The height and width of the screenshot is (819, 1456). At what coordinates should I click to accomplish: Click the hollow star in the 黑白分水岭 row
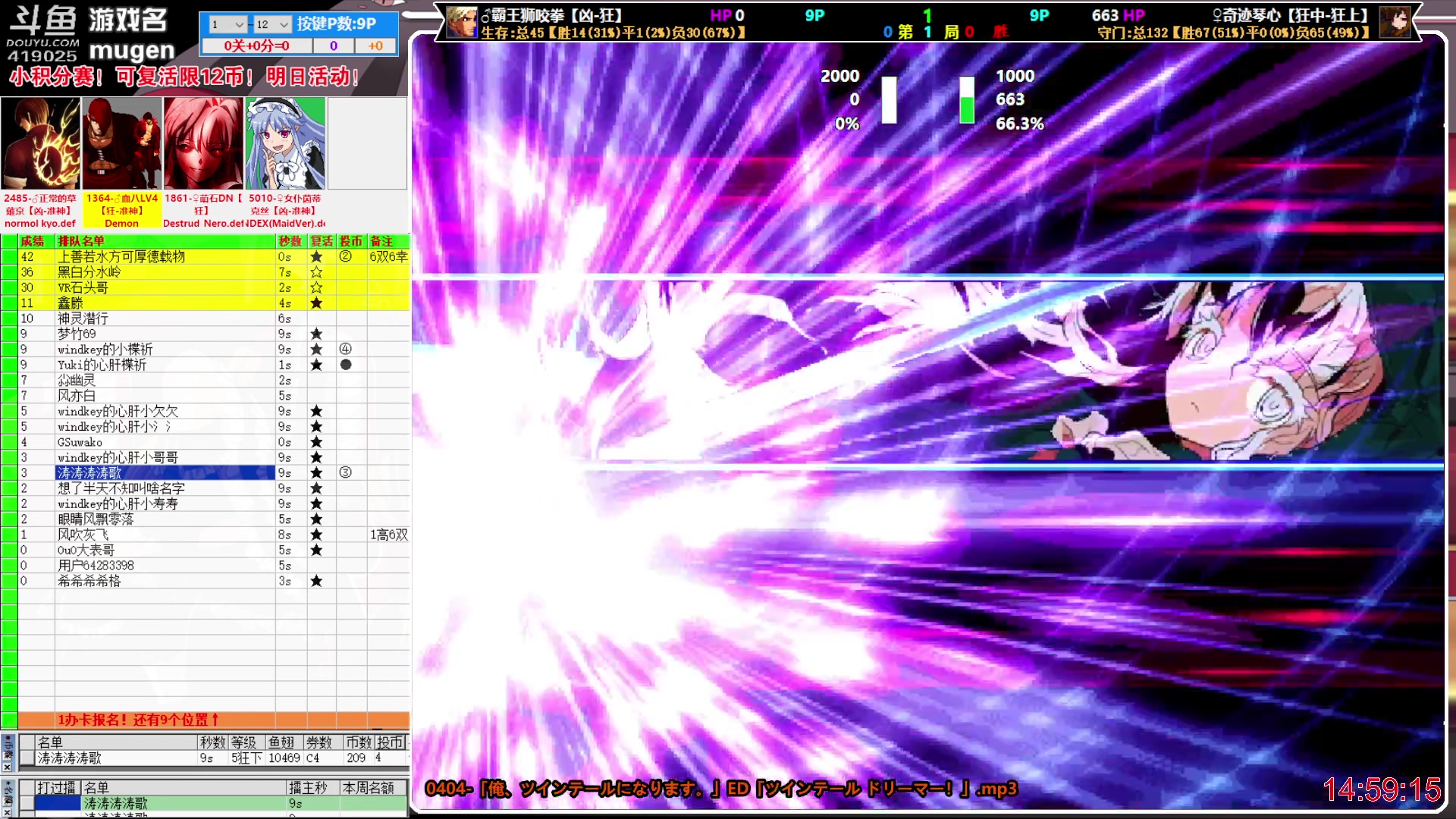316,272
